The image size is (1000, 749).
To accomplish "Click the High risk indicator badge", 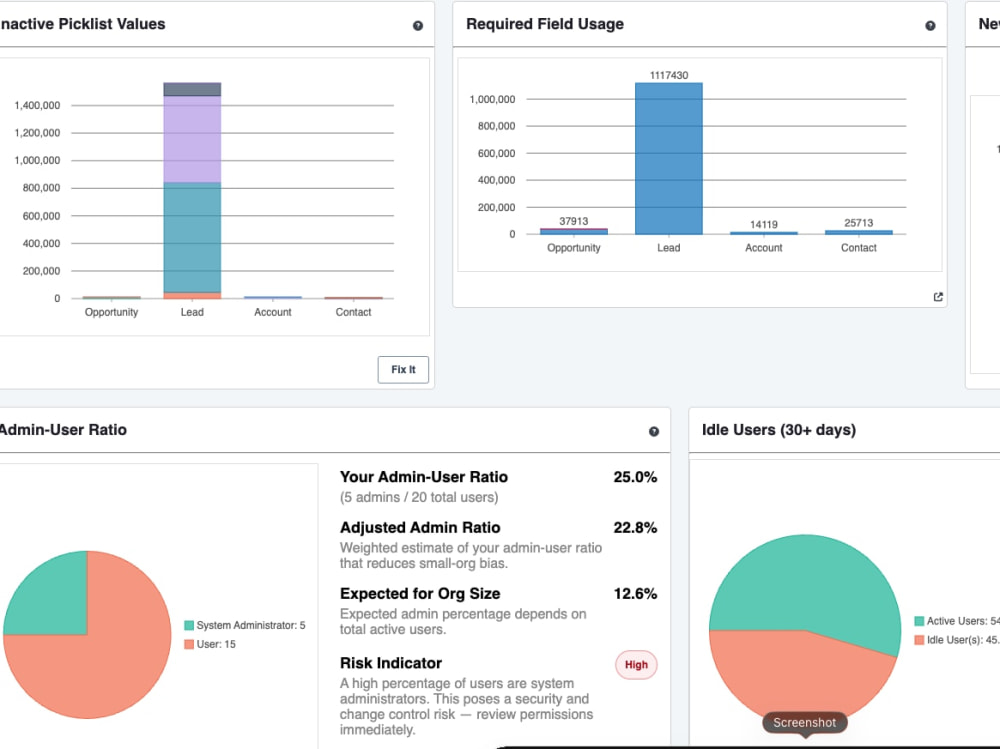I will pyautogui.click(x=636, y=665).
